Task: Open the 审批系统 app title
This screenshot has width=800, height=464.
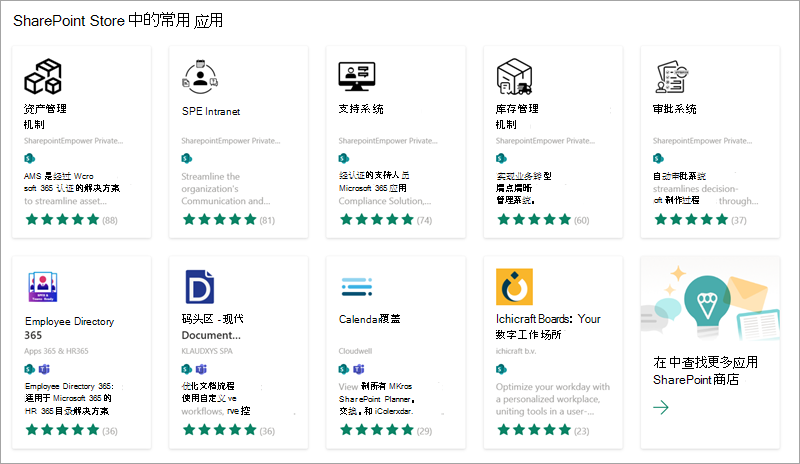Action: pos(674,109)
